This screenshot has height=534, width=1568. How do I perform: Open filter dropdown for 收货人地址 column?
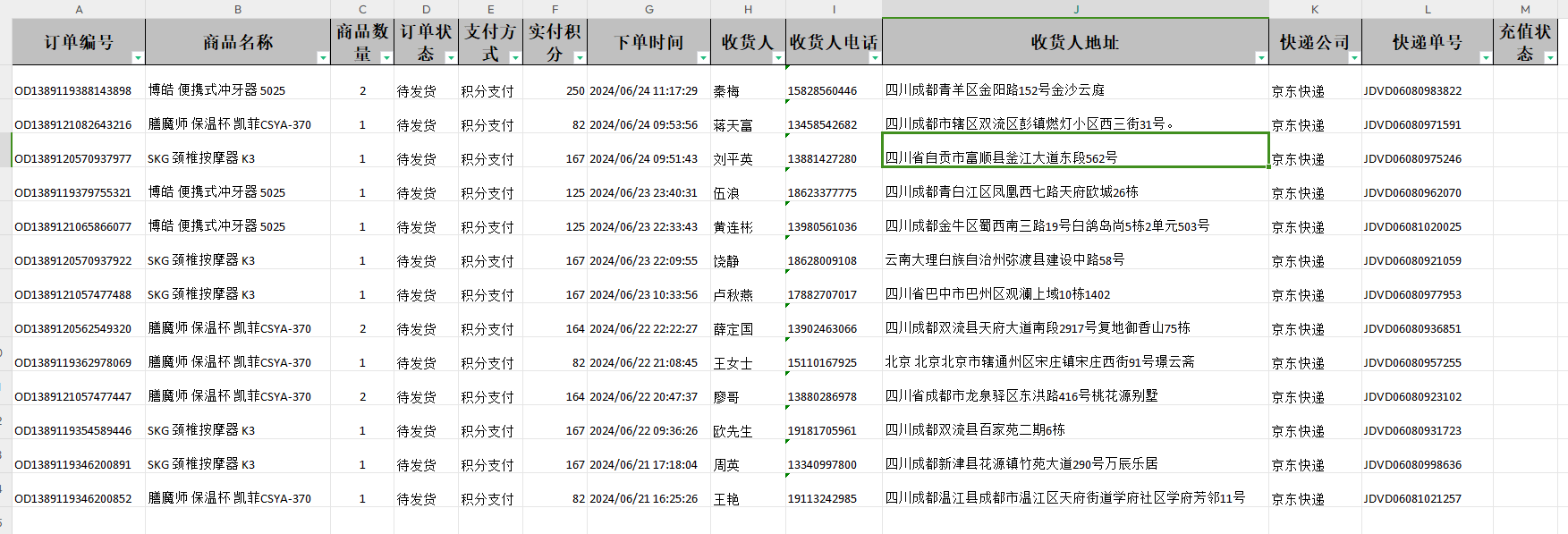tap(1261, 57)
